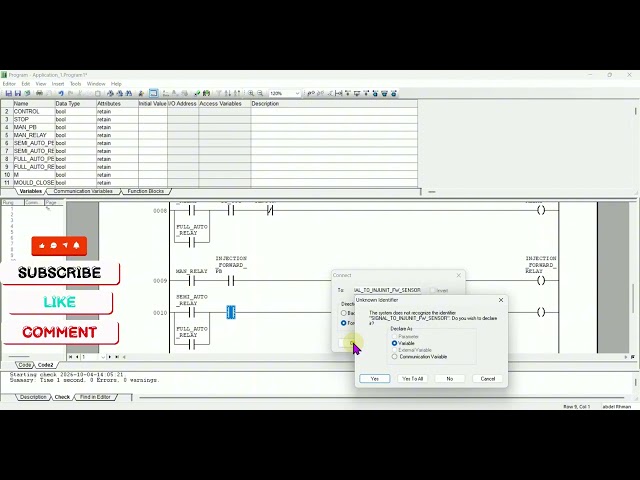Select the SEMI_AUTO_RELAY contact on rung 0010
Screen dimensions: 640x480
tap(192, 312)
